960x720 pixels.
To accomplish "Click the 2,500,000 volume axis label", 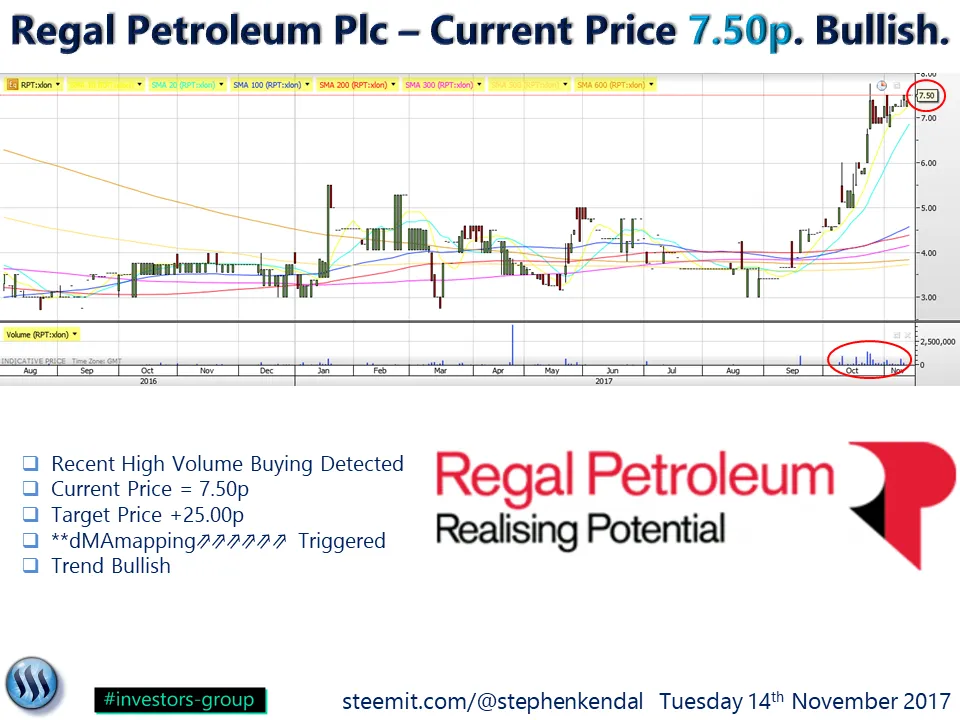I will click(937, 342).
